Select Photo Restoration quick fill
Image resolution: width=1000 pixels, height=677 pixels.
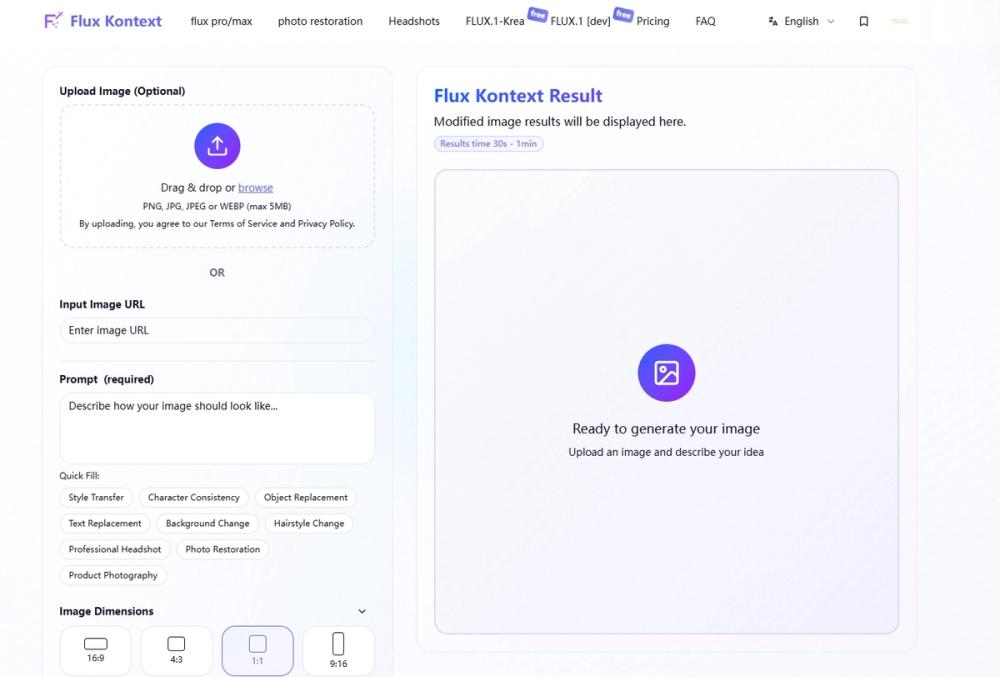tap(223, 549)
